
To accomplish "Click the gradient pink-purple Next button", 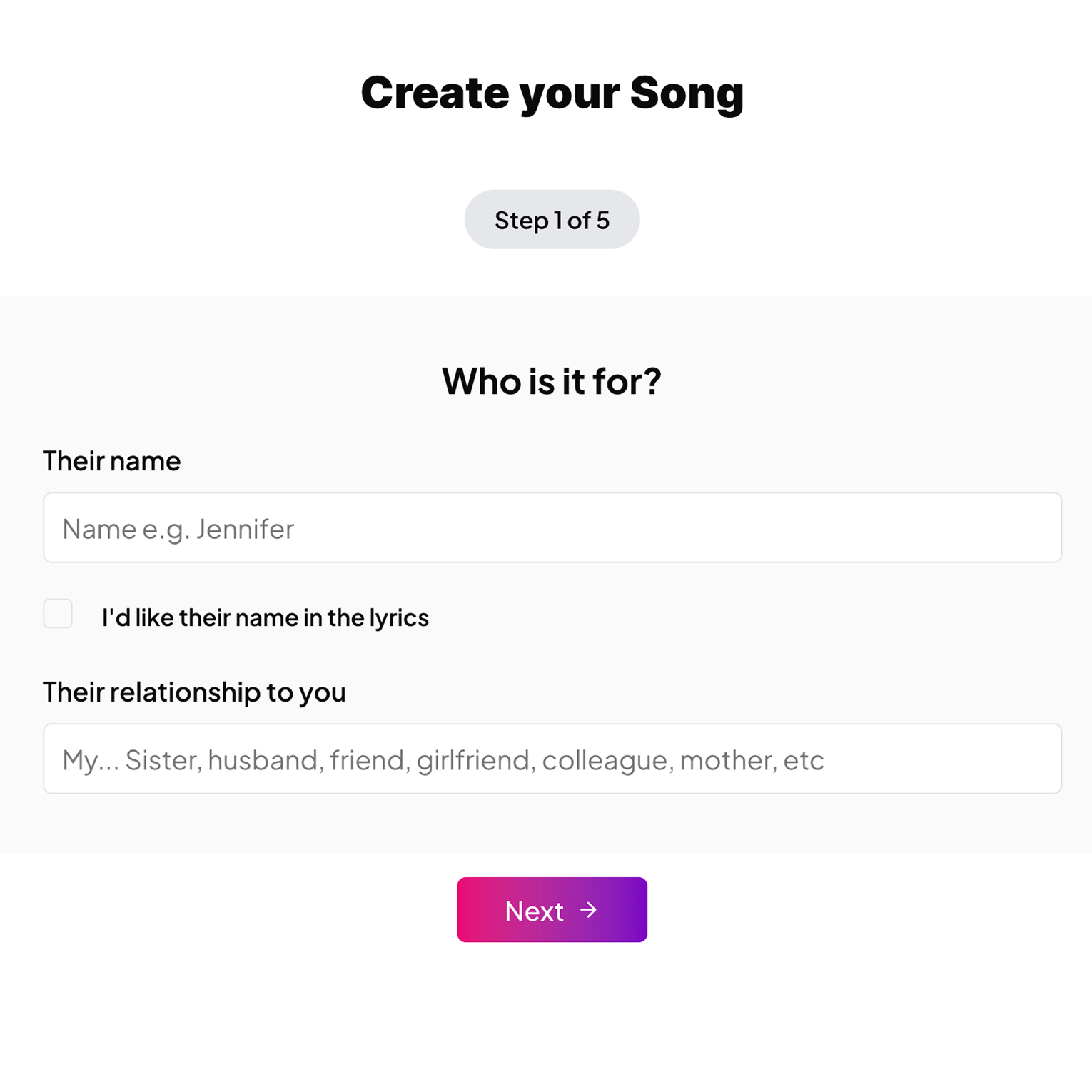I will pyautogui.click(x=552, y=910).
